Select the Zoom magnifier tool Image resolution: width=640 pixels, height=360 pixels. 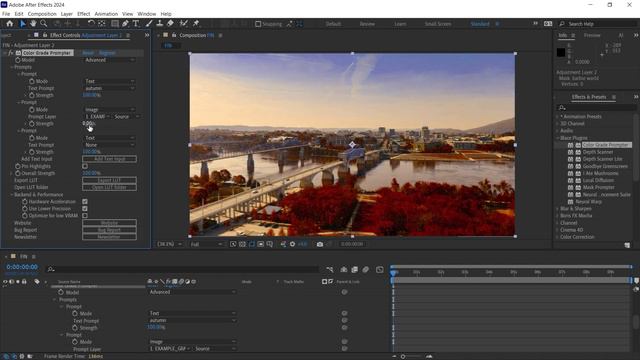click(x=44, y=24)
